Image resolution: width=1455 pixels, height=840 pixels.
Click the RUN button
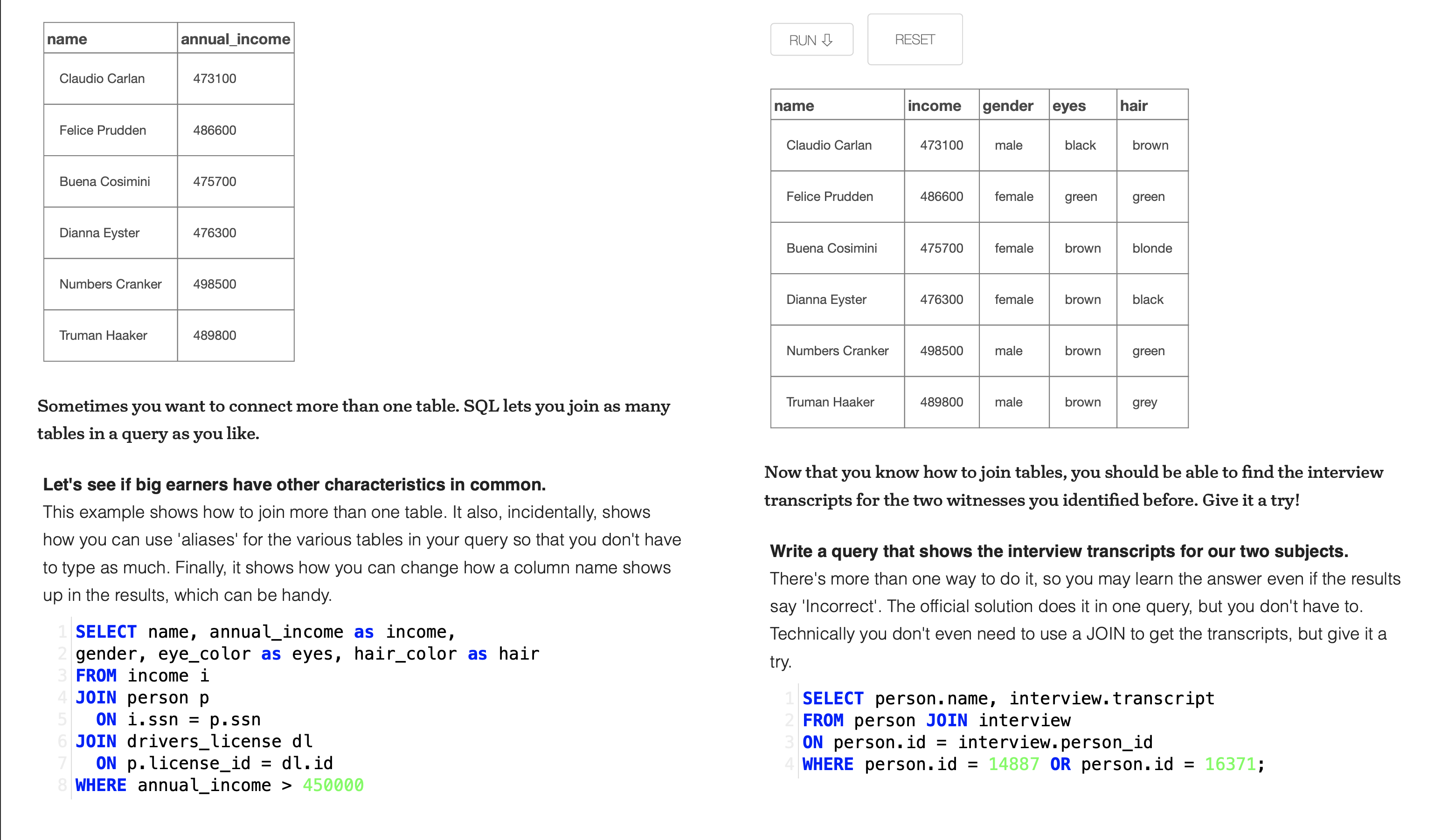811,39
